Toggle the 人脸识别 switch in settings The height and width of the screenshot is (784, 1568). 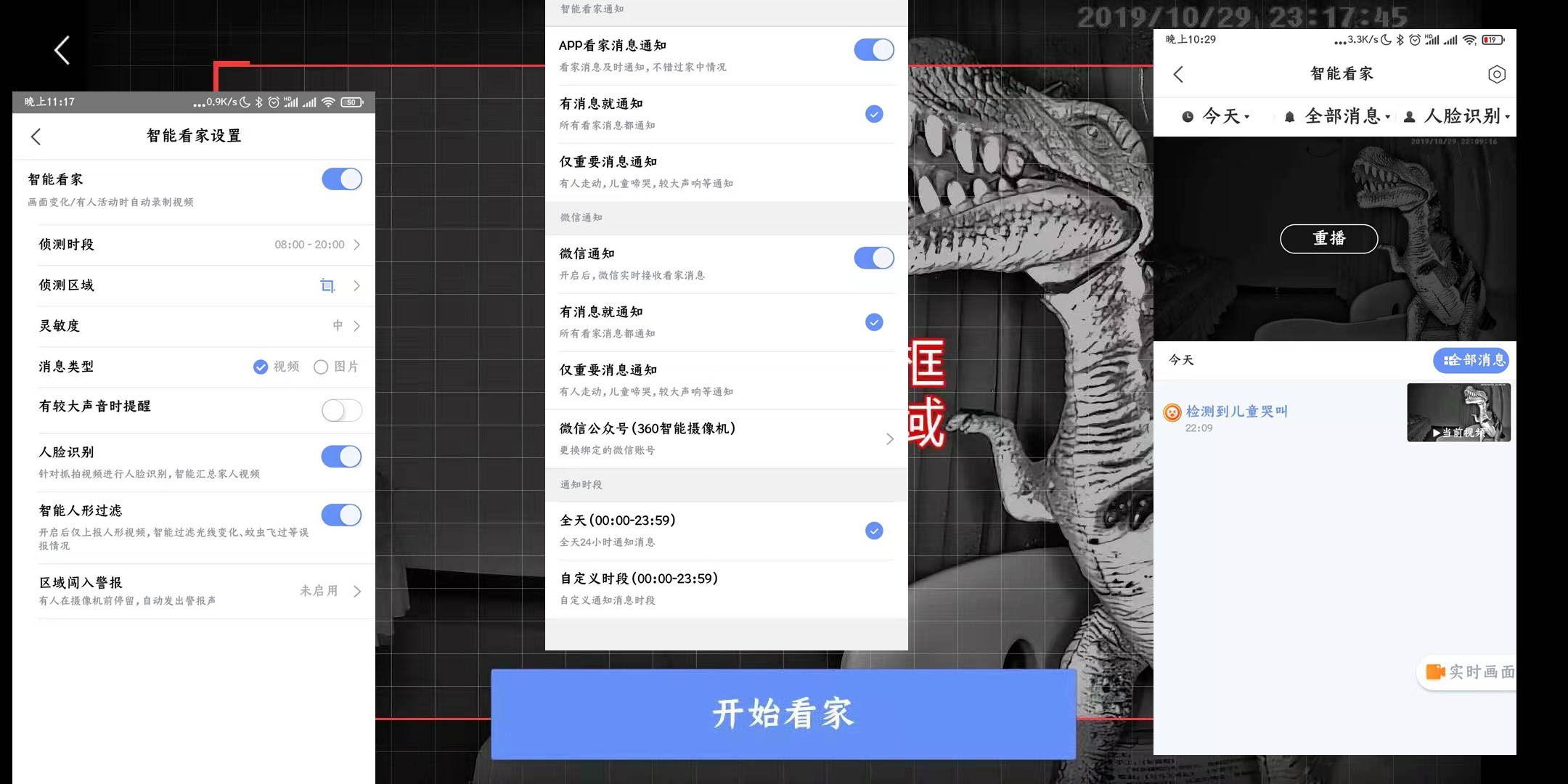pos(342,457)
